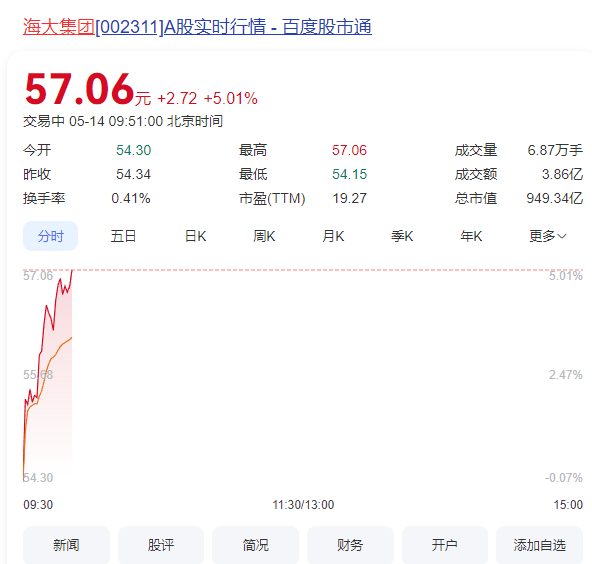Open the 周K chart view

click(x=264, y=236)
